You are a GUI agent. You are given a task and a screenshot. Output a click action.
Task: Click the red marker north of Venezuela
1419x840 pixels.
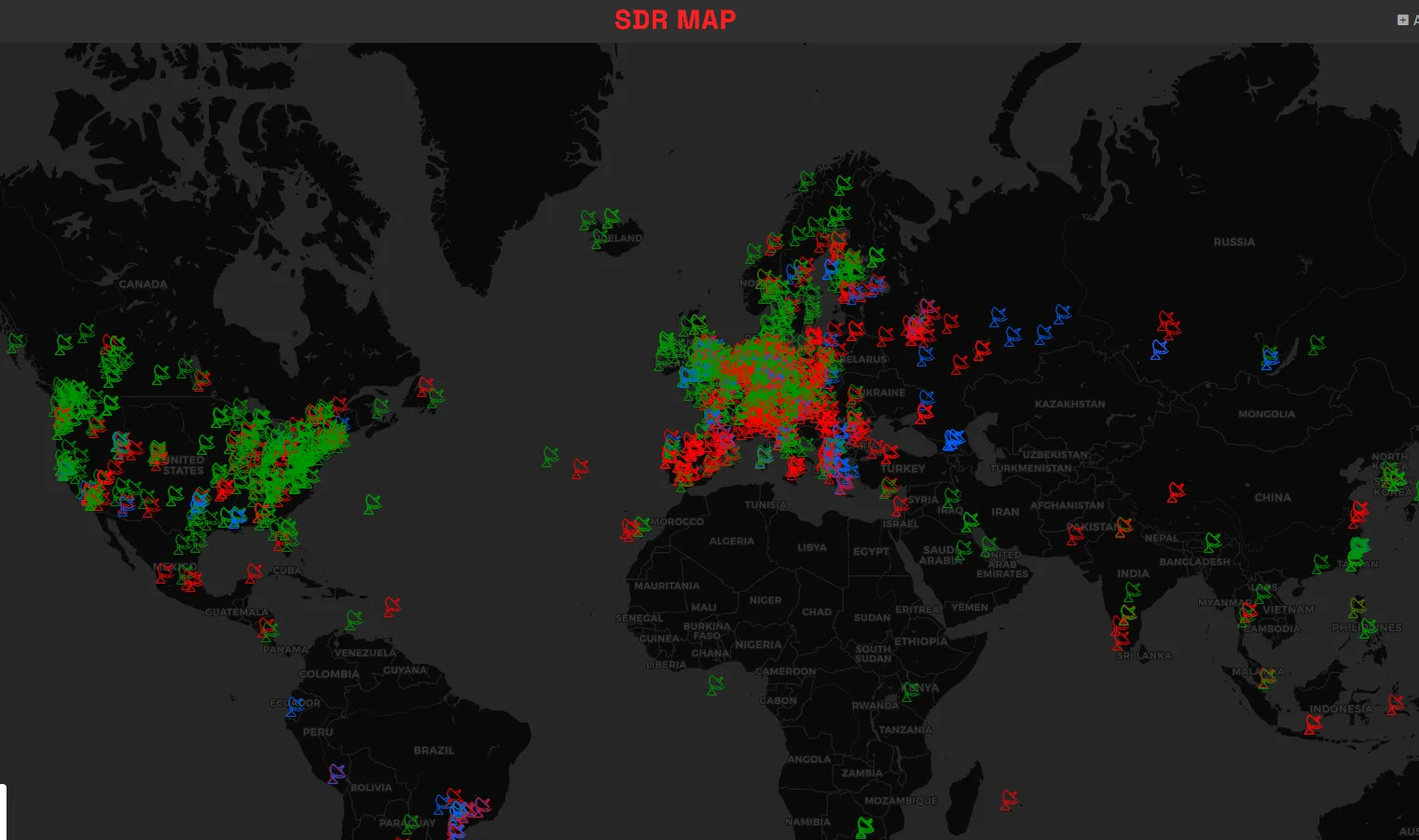pyautogui.click(x=393, y=607)
